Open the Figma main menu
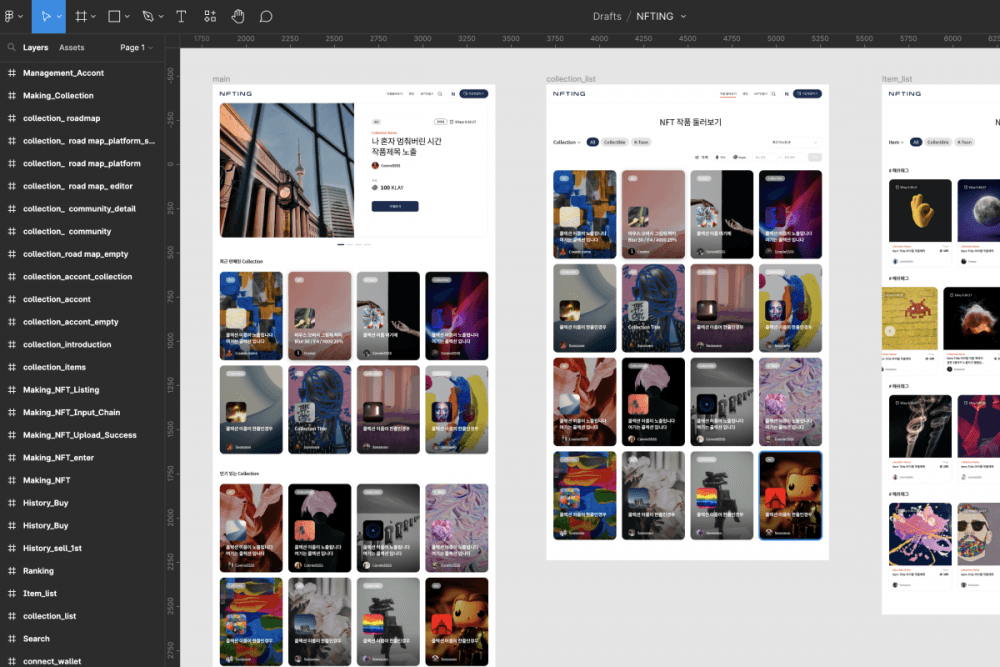 [12, 16]
